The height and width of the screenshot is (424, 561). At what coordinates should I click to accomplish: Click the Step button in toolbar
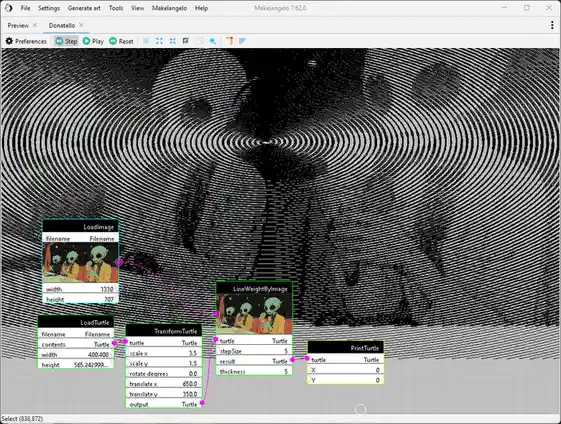coord(66,41)
